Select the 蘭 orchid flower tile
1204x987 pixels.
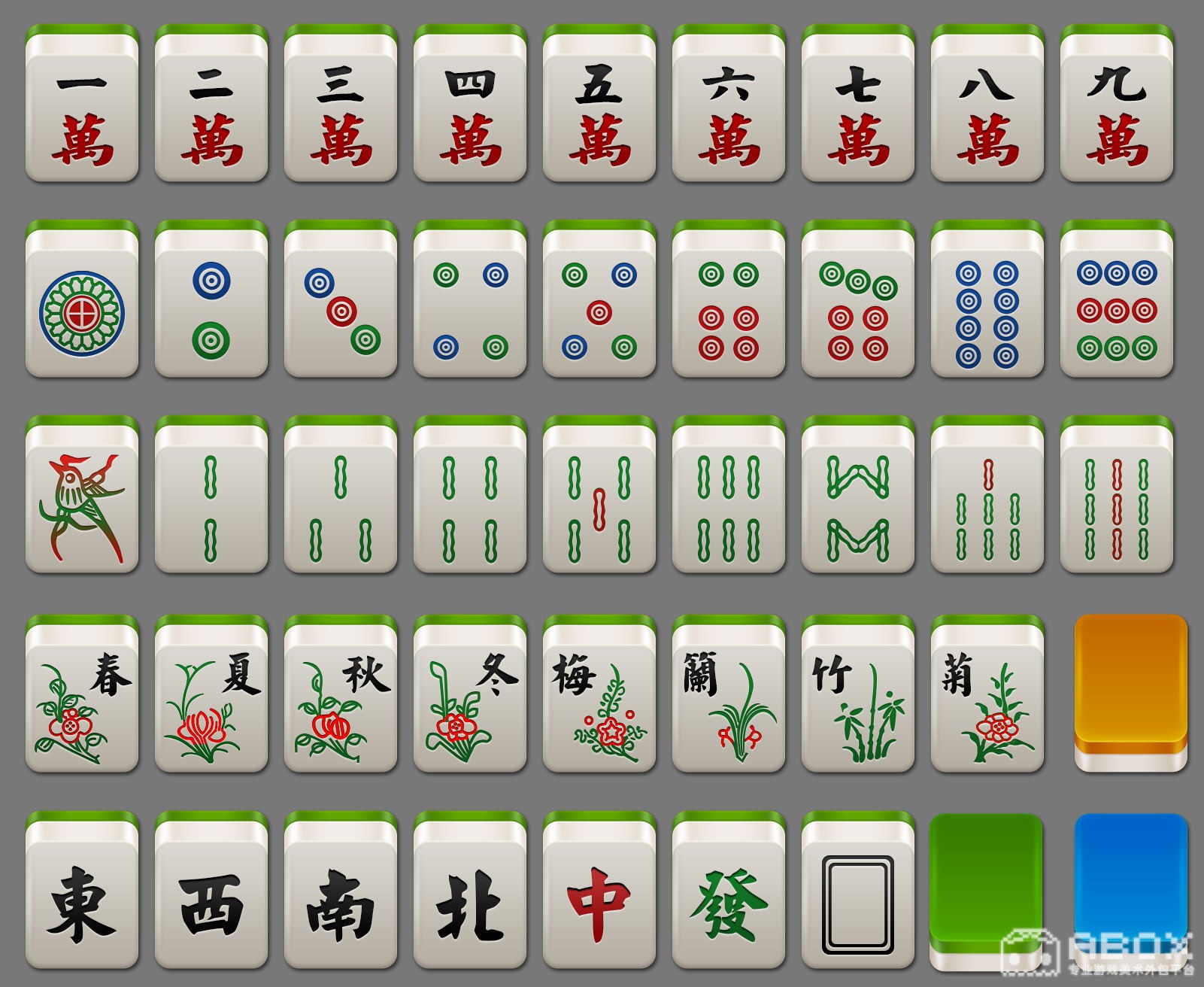729,693
